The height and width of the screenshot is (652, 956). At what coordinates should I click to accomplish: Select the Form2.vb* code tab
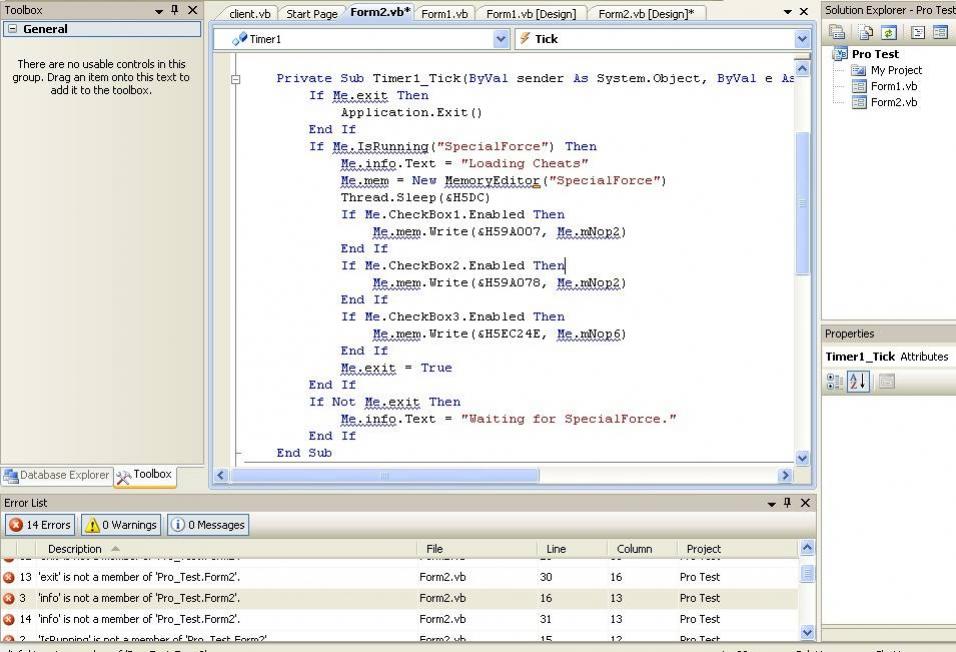click(380, 12)
